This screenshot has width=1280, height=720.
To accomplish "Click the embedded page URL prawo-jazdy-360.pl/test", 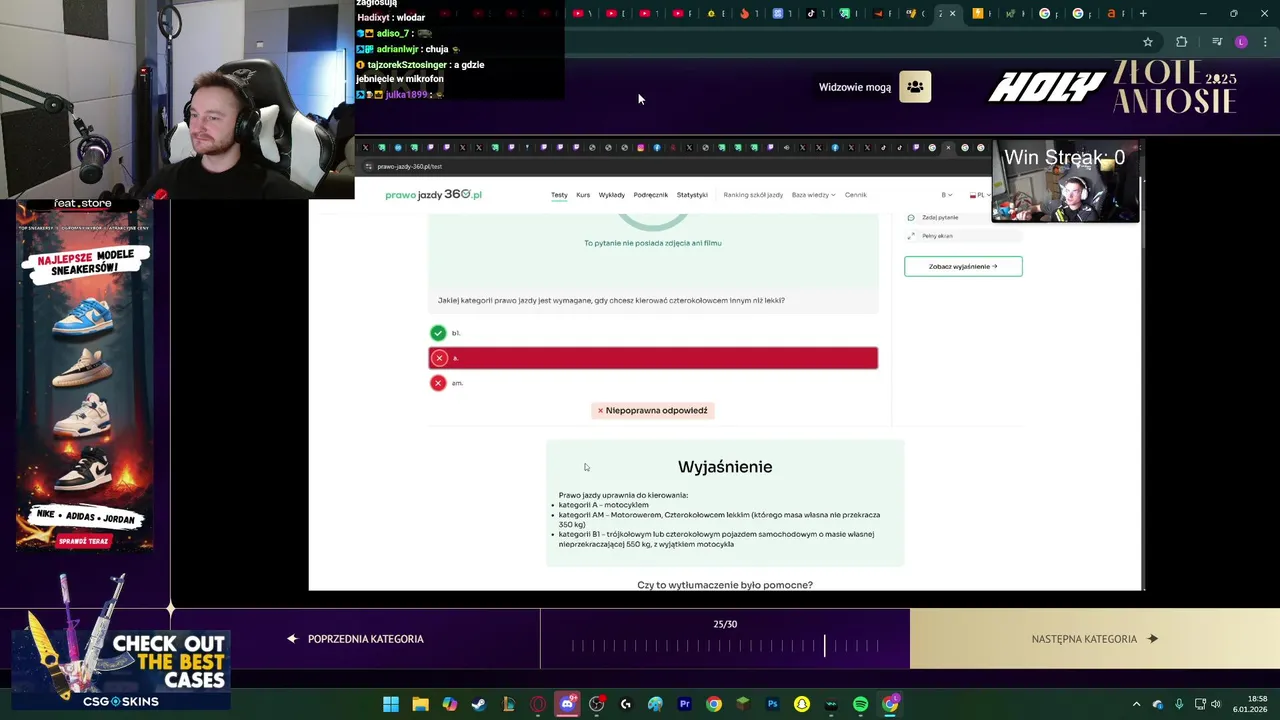I will (409, 167).
